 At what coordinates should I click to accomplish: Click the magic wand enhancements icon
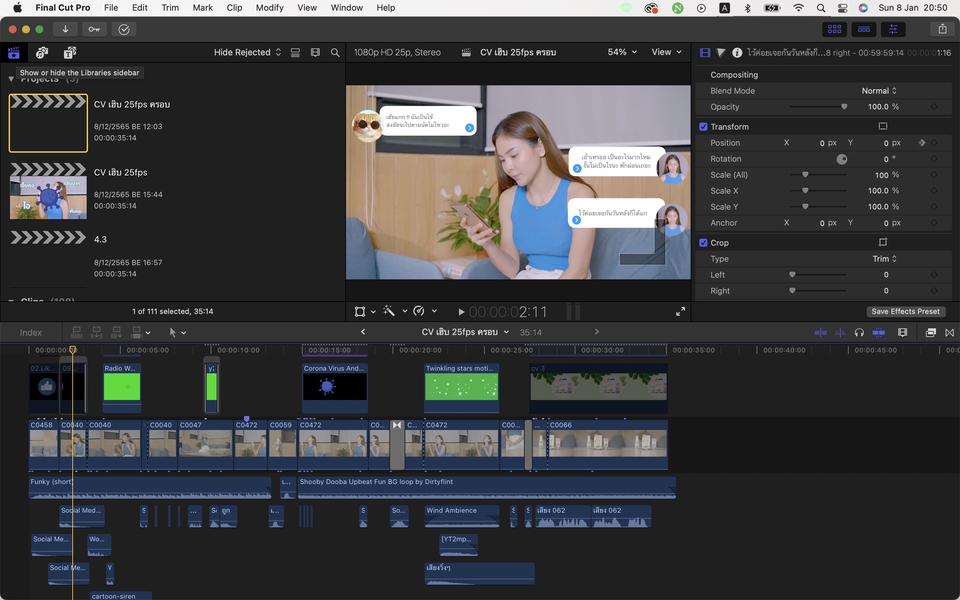(x=389, y=311)
